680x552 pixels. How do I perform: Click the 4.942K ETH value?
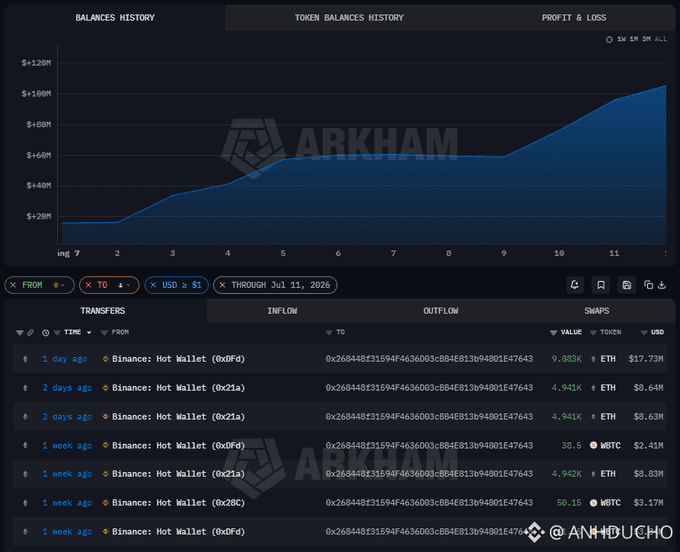pos(566,474)
